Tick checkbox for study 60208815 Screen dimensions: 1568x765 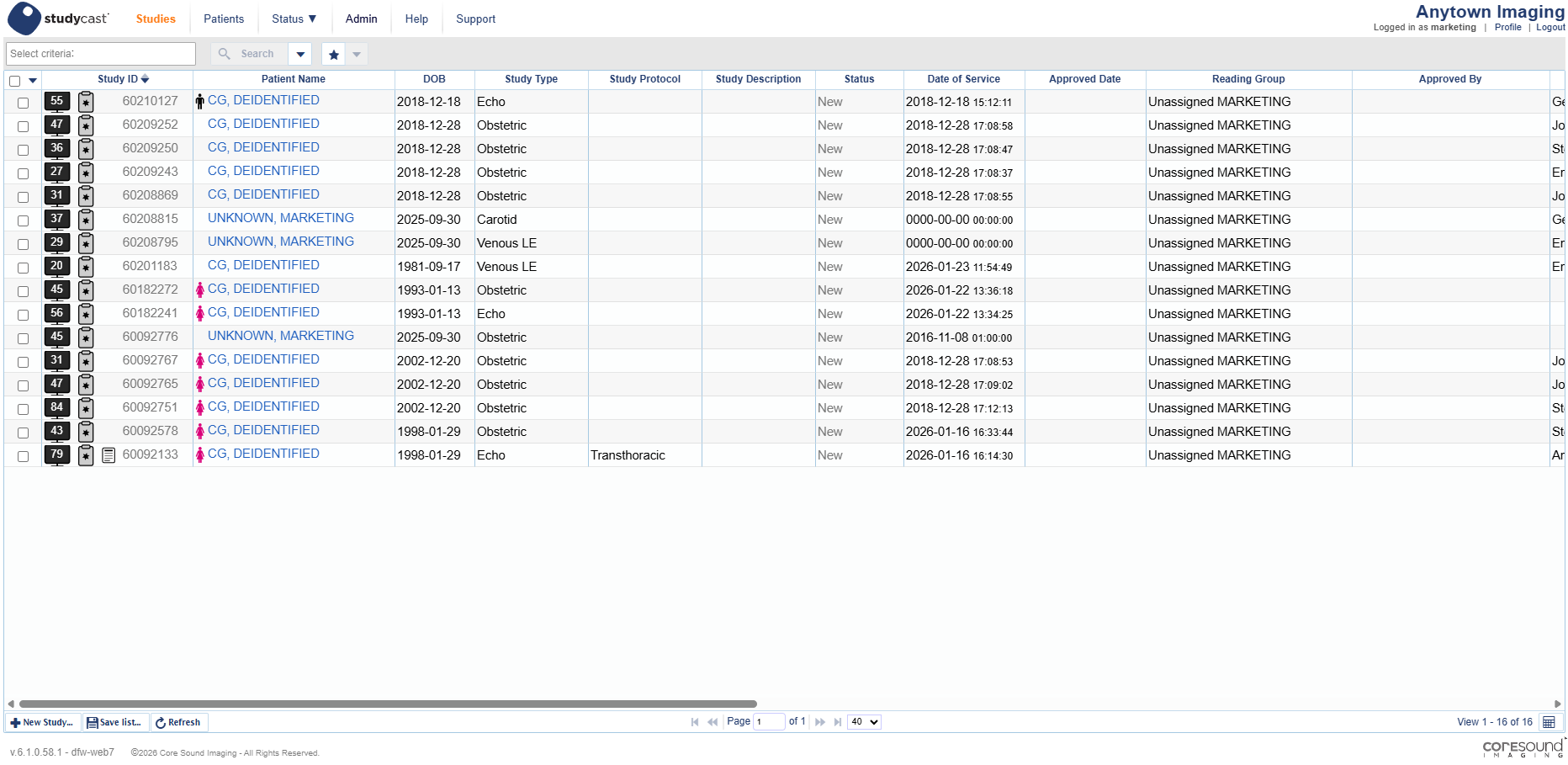24,220
